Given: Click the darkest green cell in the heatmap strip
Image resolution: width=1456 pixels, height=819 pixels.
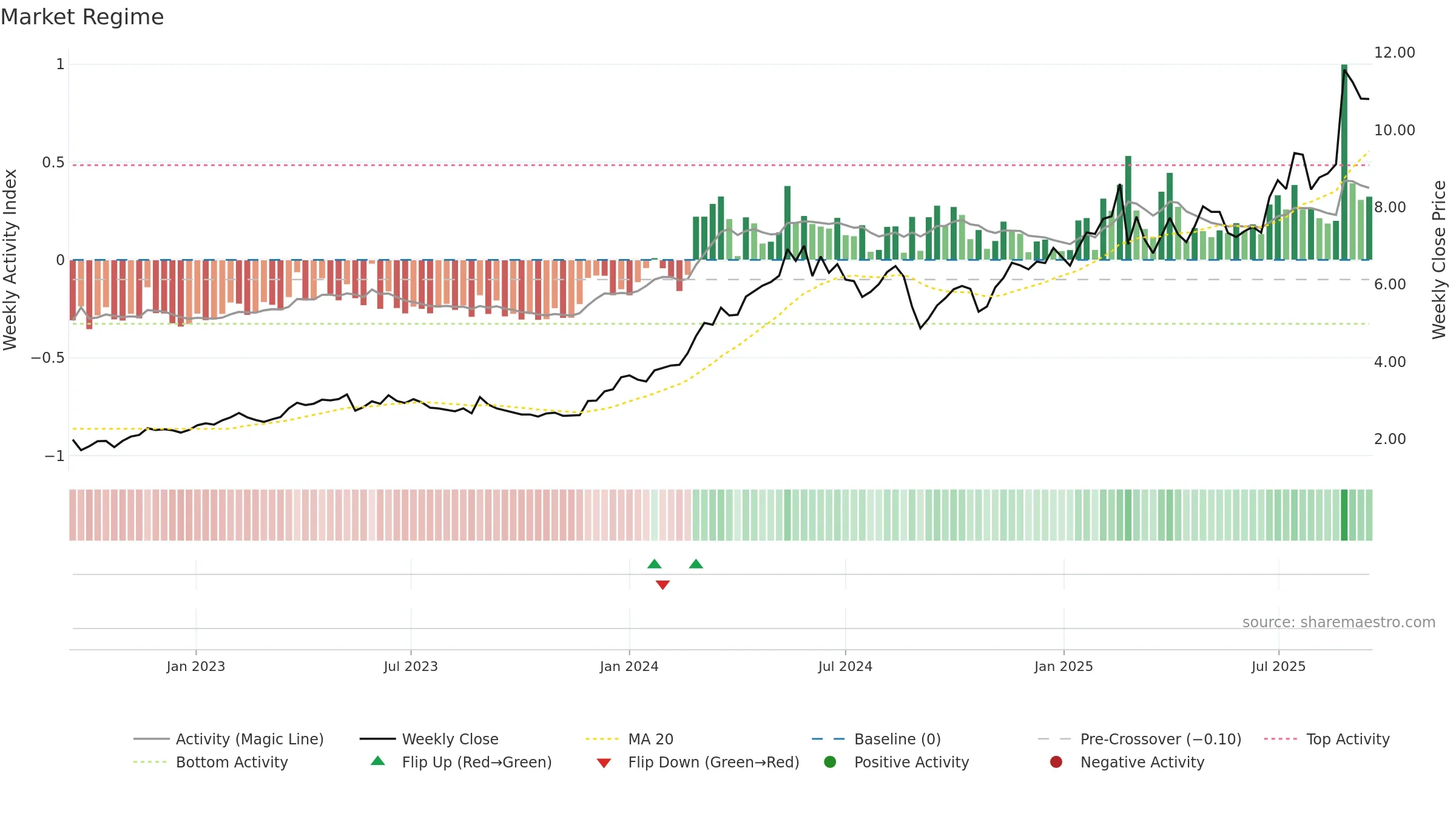Looking at the screenshot, I should pos(1344,515).
